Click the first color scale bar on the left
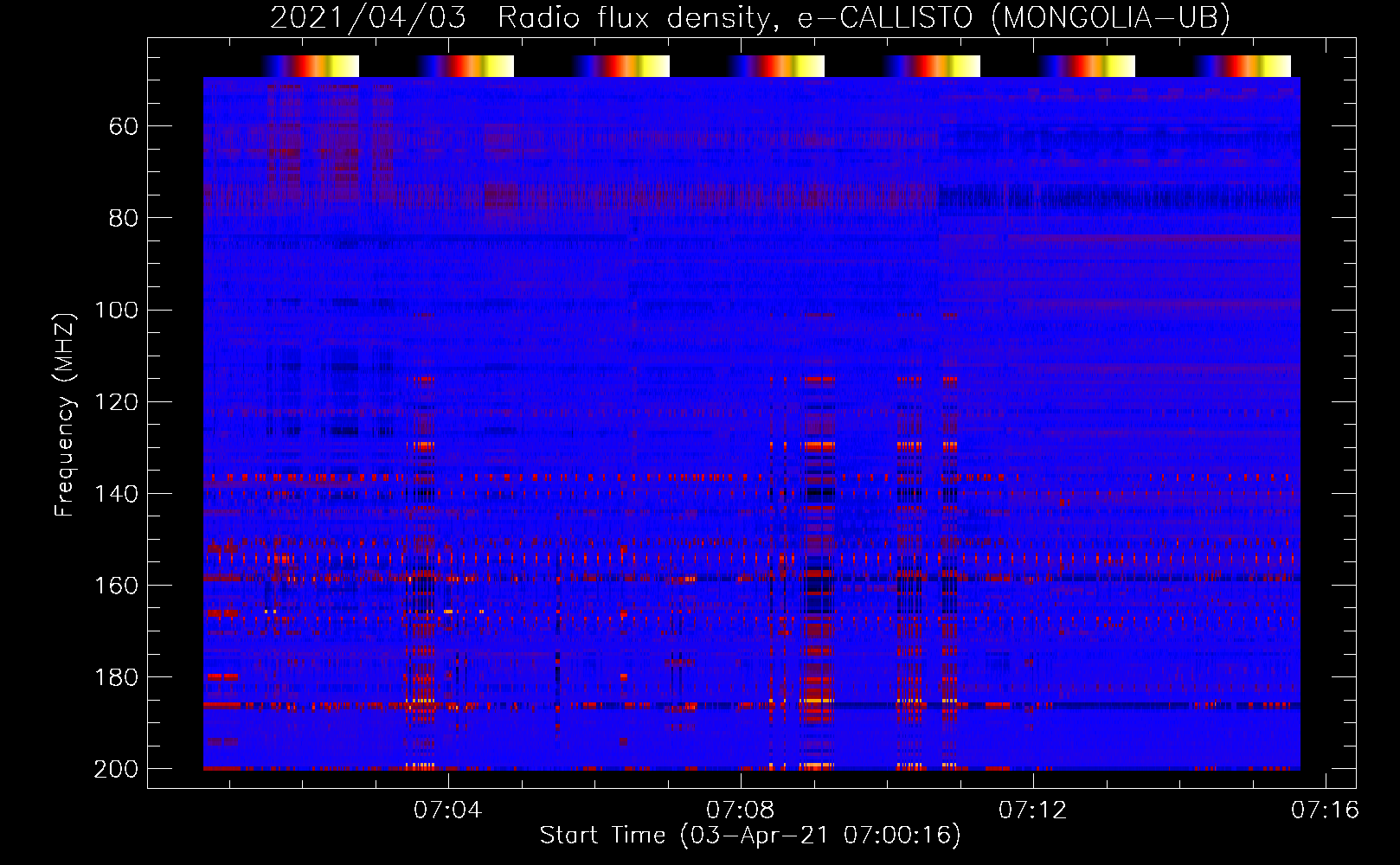The image size is (1400, 865). [310, 66]
